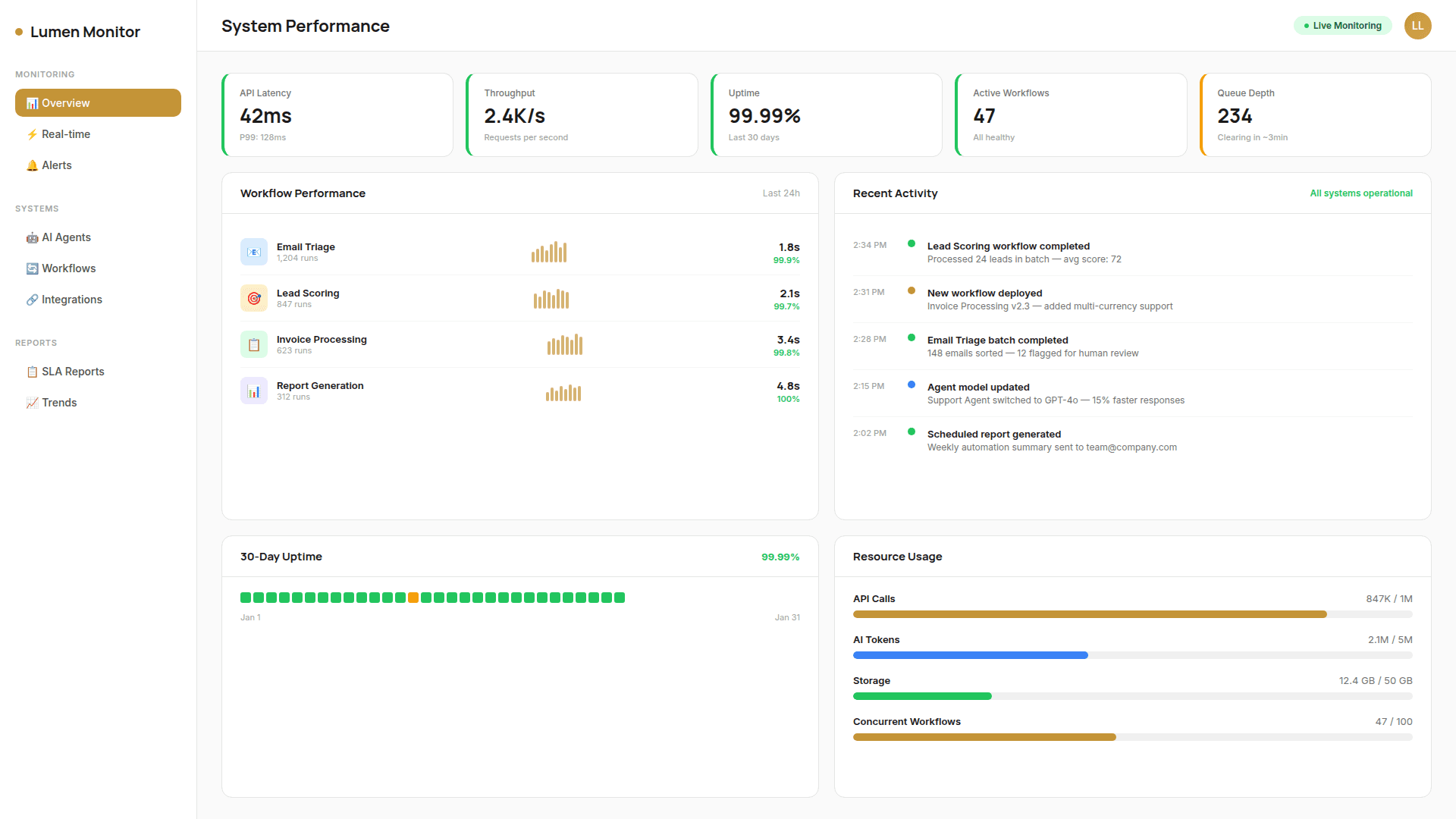Viewport: 1456px width, 819px height.
Task: Expand the MONITORING section header
Action: [44, 74]
